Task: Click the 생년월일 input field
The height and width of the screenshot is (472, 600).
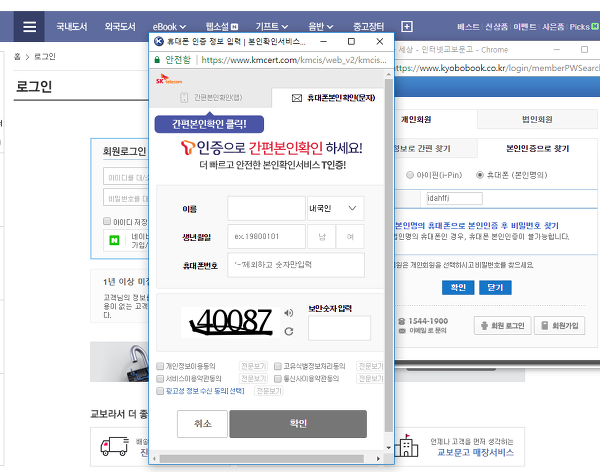Action: (x=266, y=237)
